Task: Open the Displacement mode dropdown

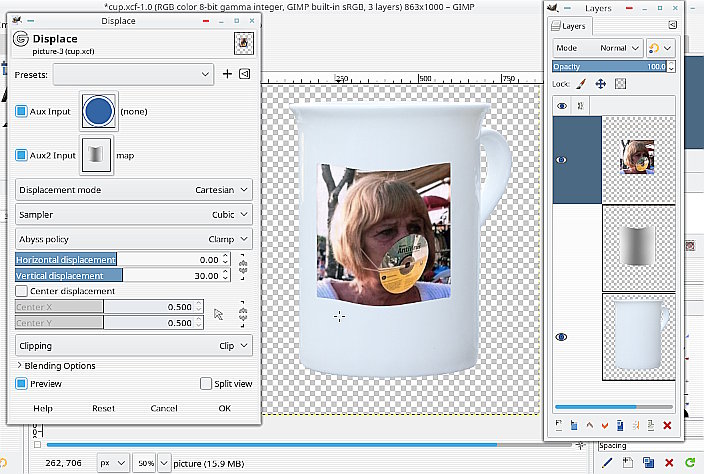Action: [x=133, y=189]
